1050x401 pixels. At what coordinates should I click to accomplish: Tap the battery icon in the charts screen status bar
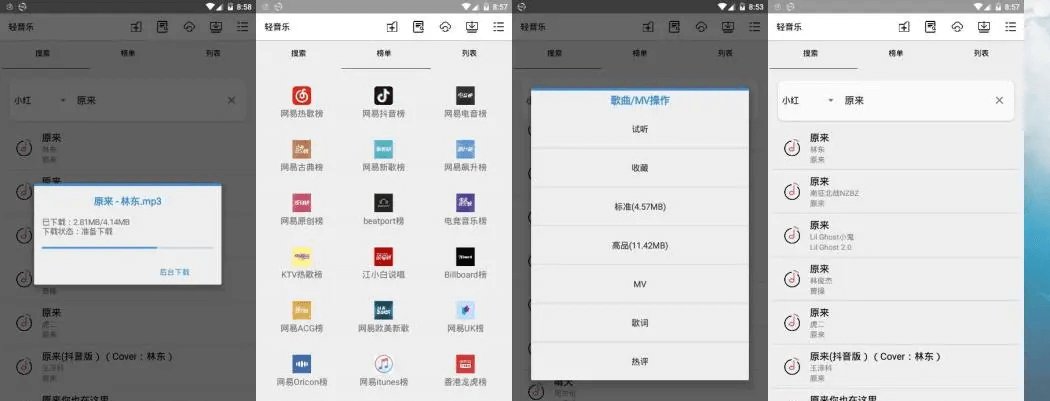point(486,7)
